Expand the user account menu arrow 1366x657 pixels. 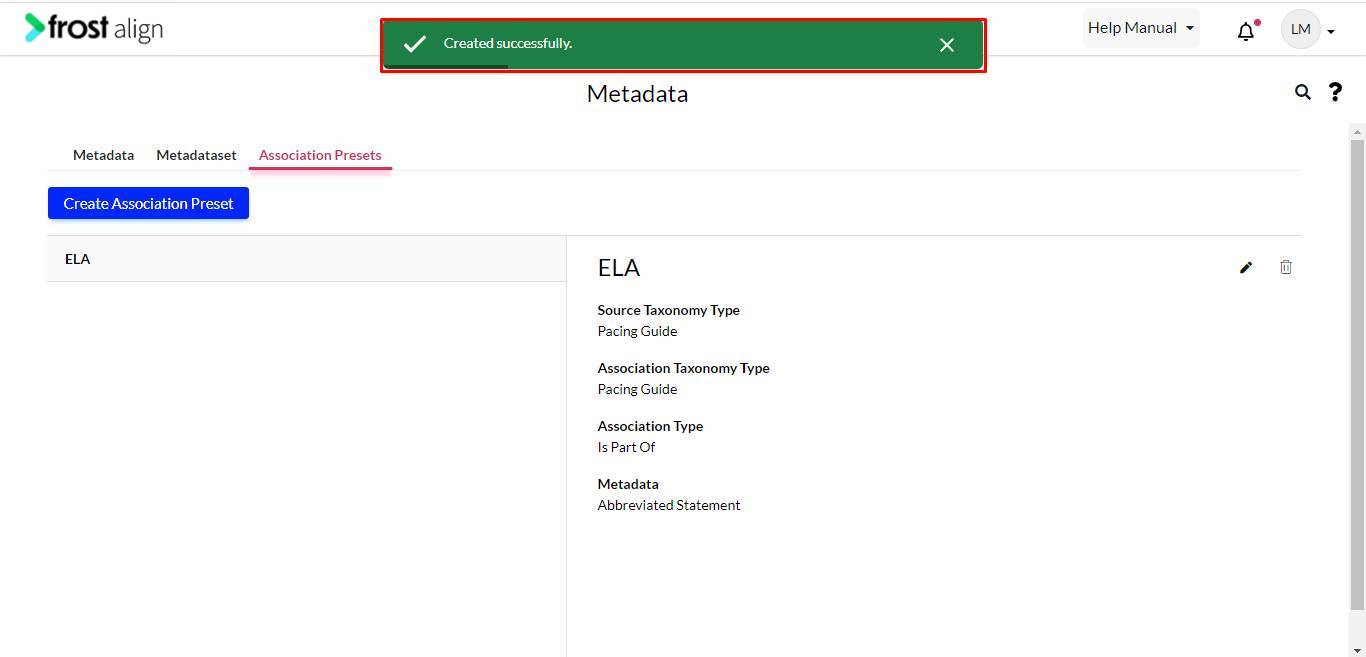[1331, 32]
